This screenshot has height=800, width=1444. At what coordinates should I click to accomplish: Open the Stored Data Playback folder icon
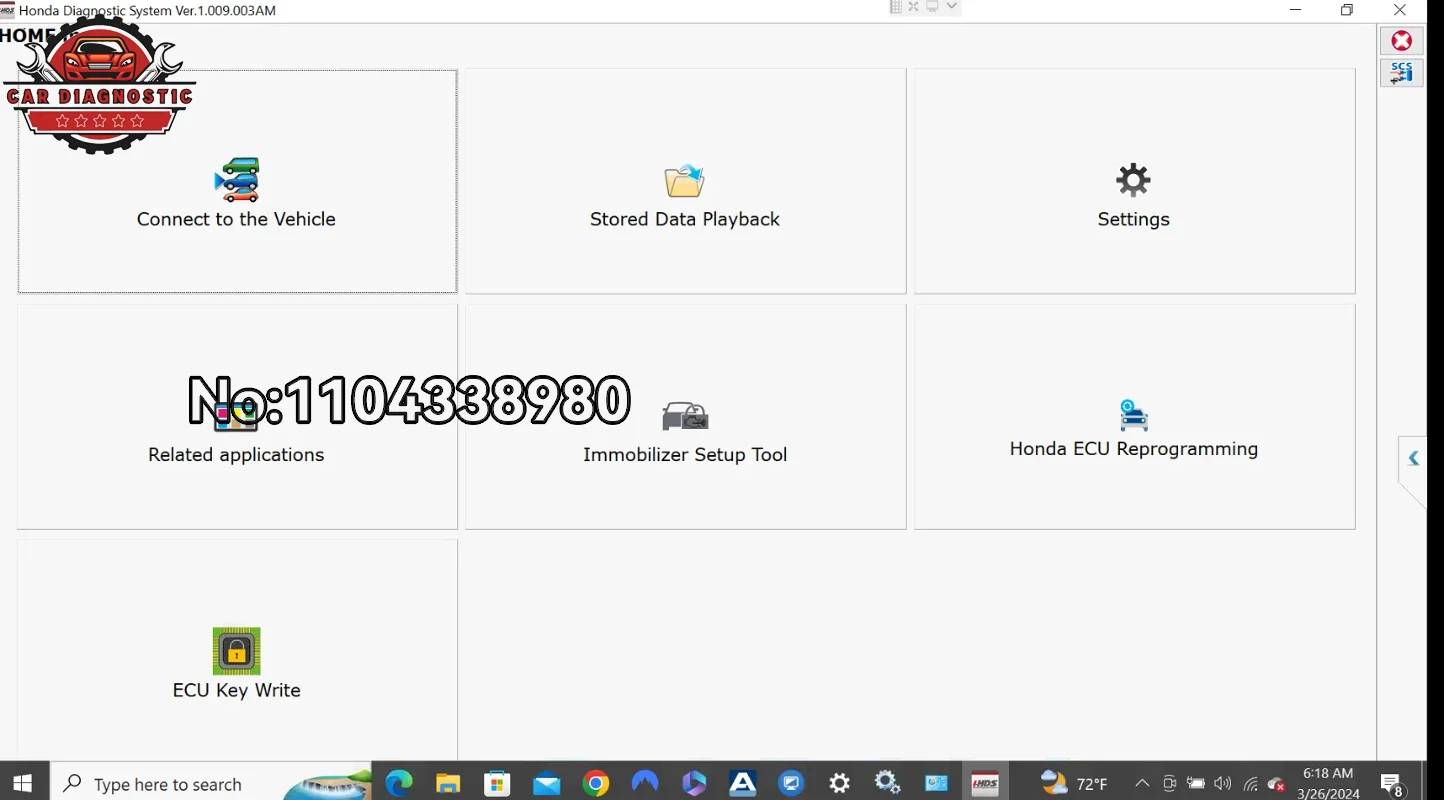(685, 181)
